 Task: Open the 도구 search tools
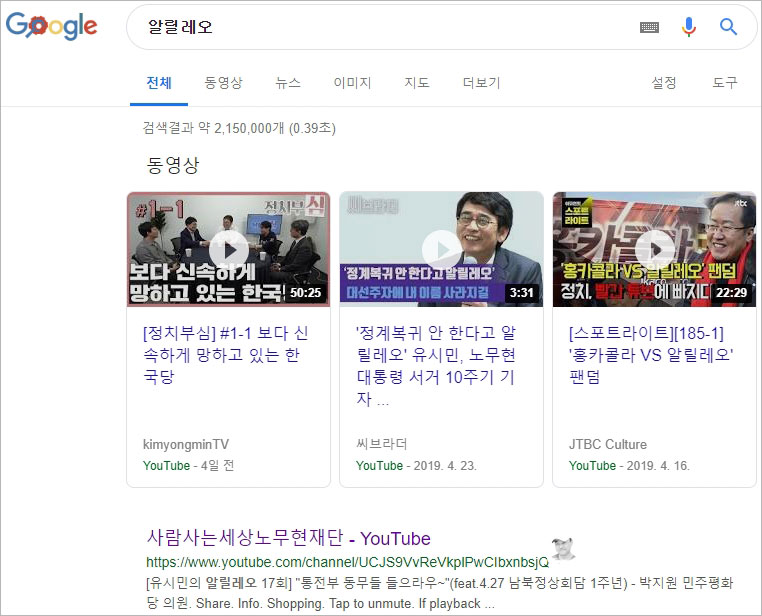[725, 83]
